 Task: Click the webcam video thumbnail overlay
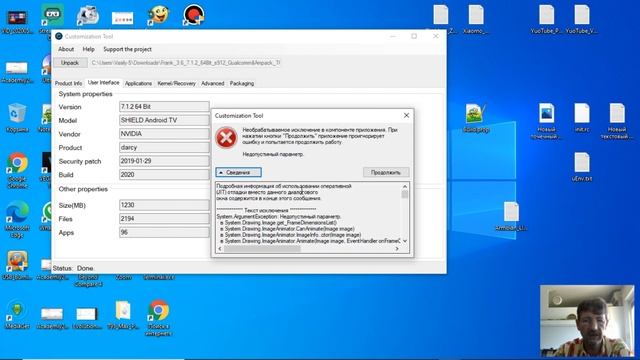587,321
